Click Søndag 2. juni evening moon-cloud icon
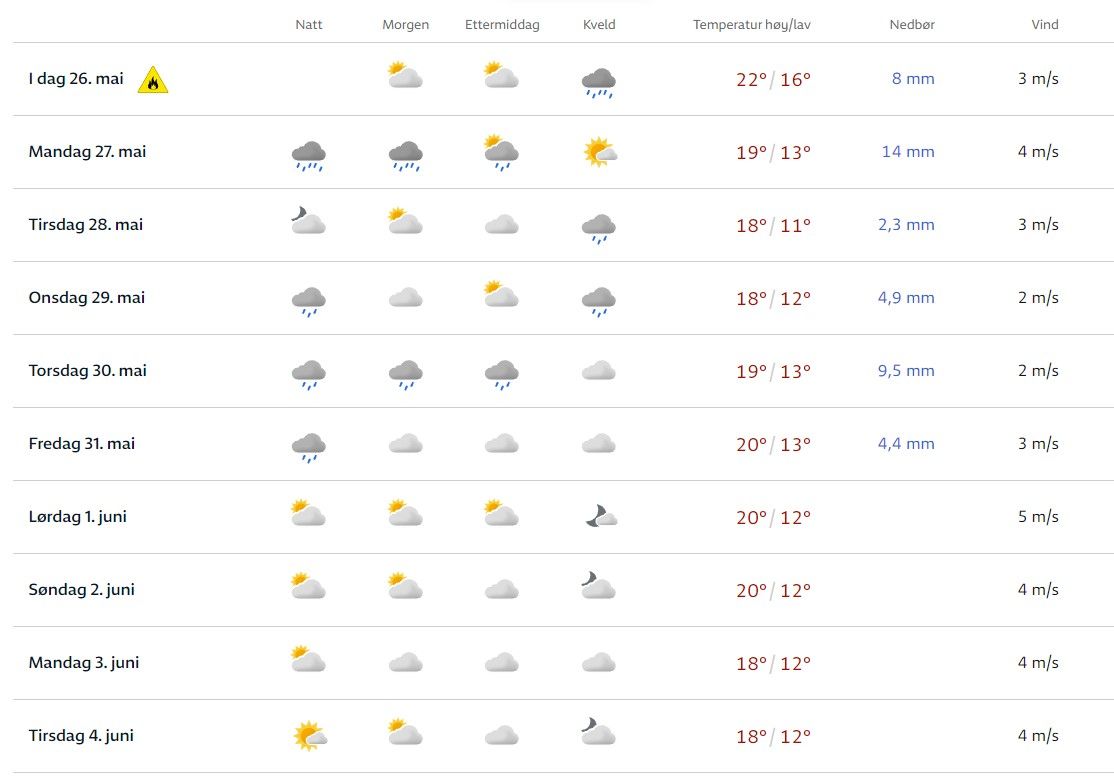The image size is (1114, 779). click(598, 587)
